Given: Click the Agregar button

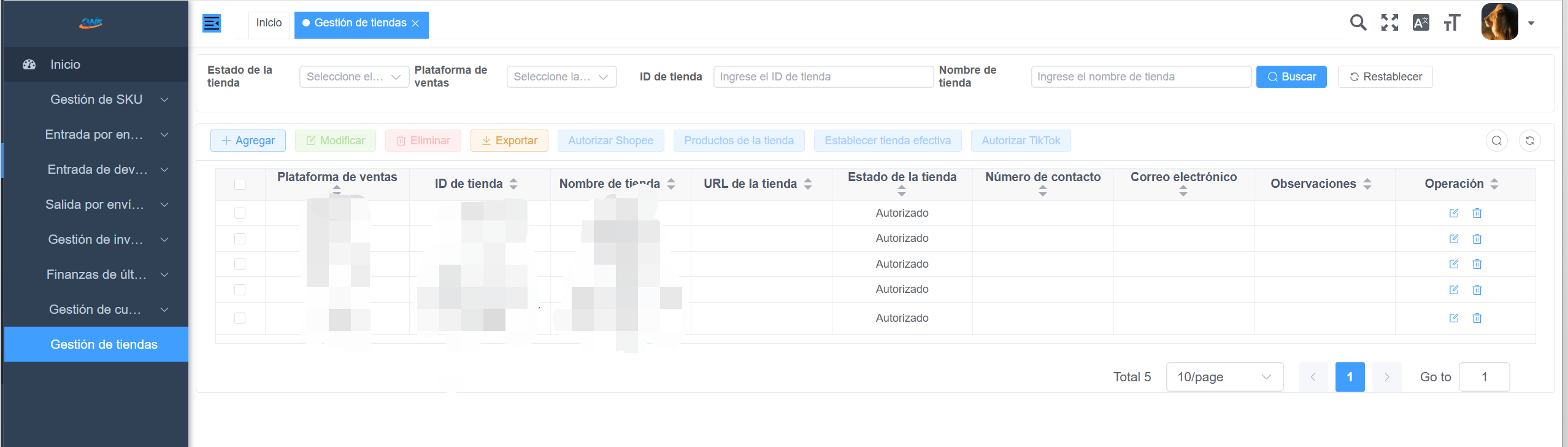Looking at the screenshot, I should click(248, 141).
